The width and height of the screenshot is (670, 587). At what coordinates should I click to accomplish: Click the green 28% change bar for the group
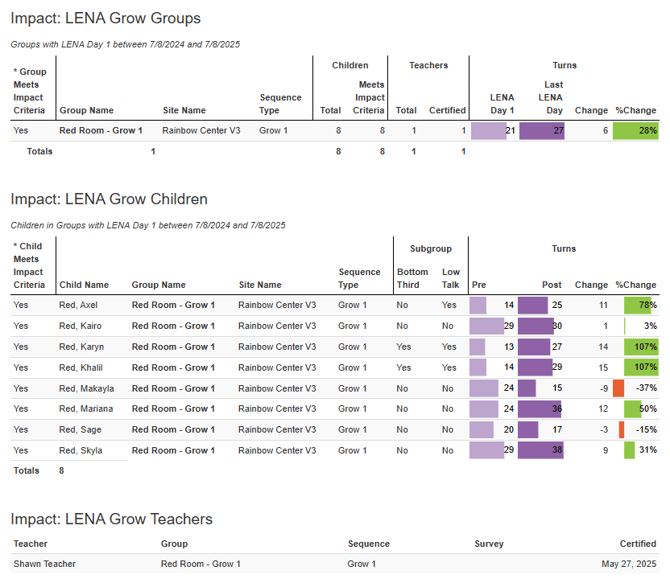coord(635,130)
